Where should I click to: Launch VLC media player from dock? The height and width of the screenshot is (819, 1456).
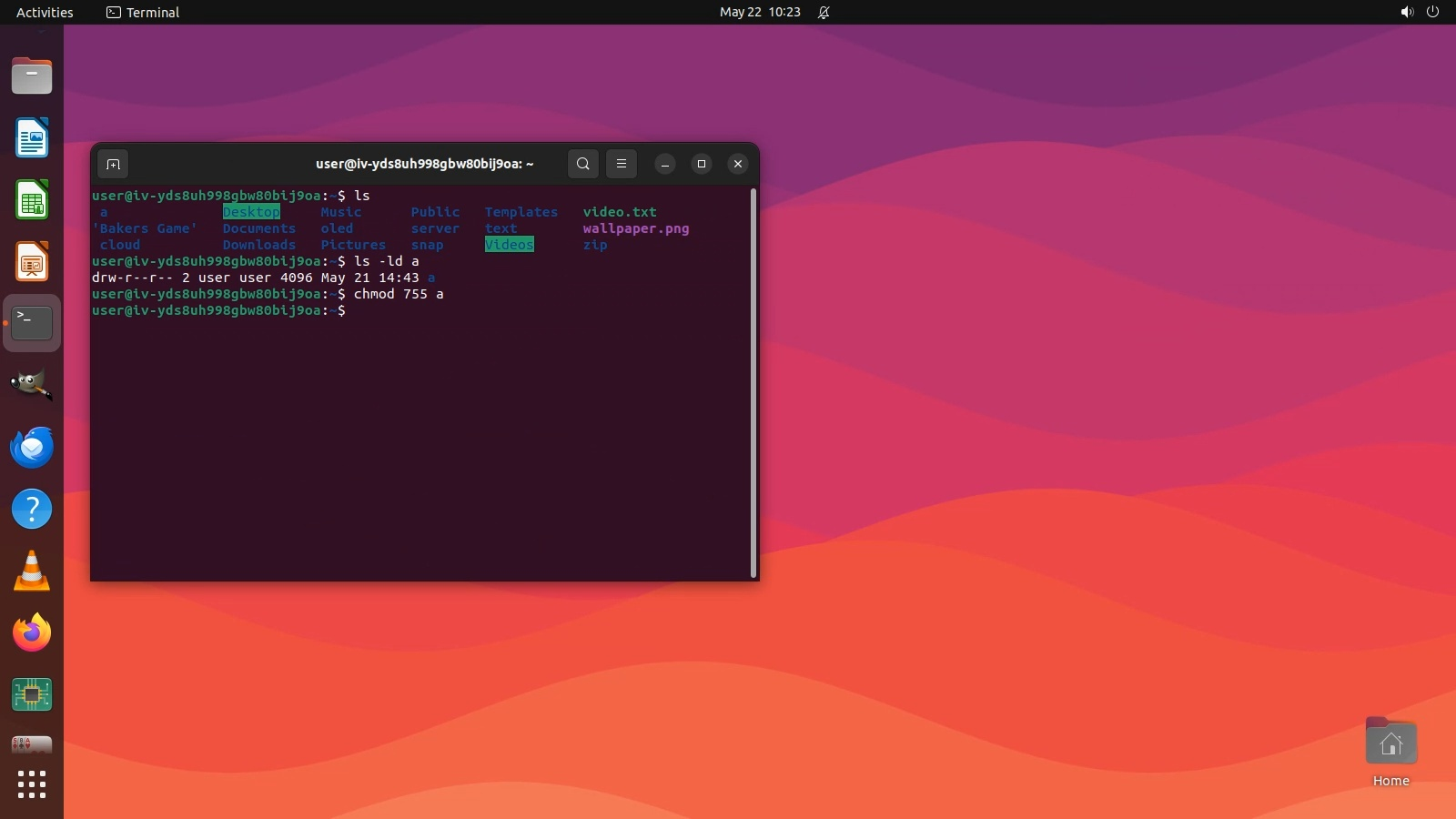tap(32, 571)
